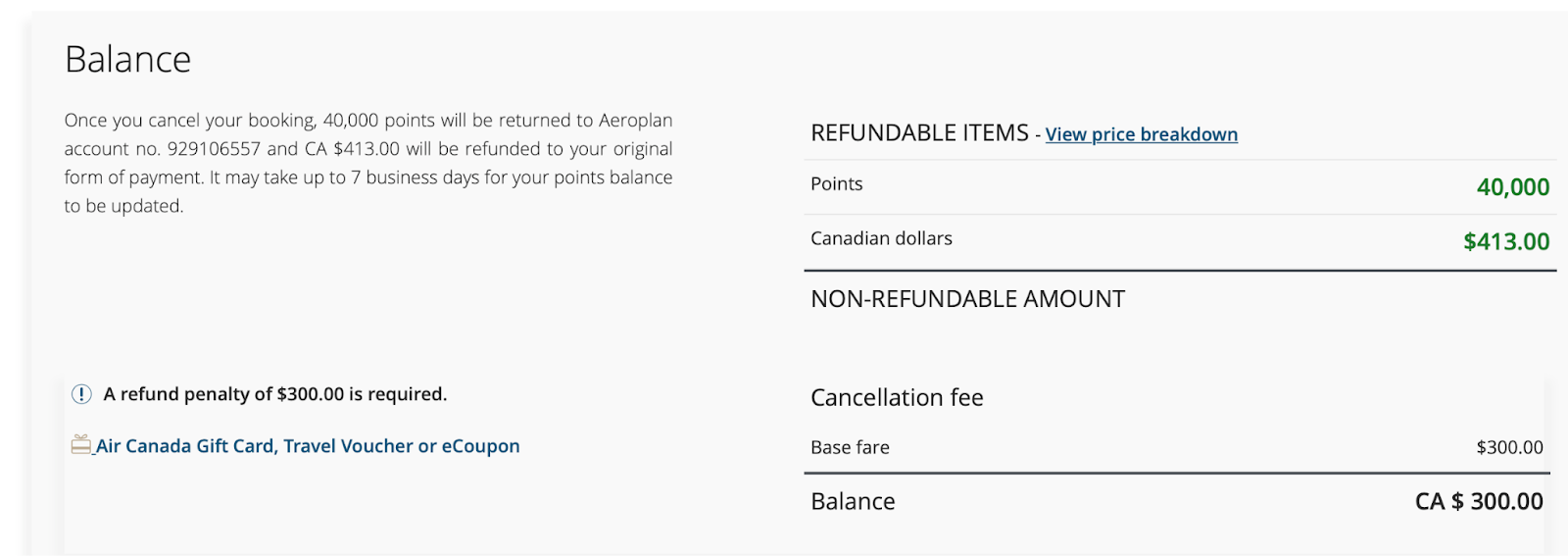Screen dimensions: 1568x556
Task: Select the $300.00 base fare amount
Action: 1509,447
